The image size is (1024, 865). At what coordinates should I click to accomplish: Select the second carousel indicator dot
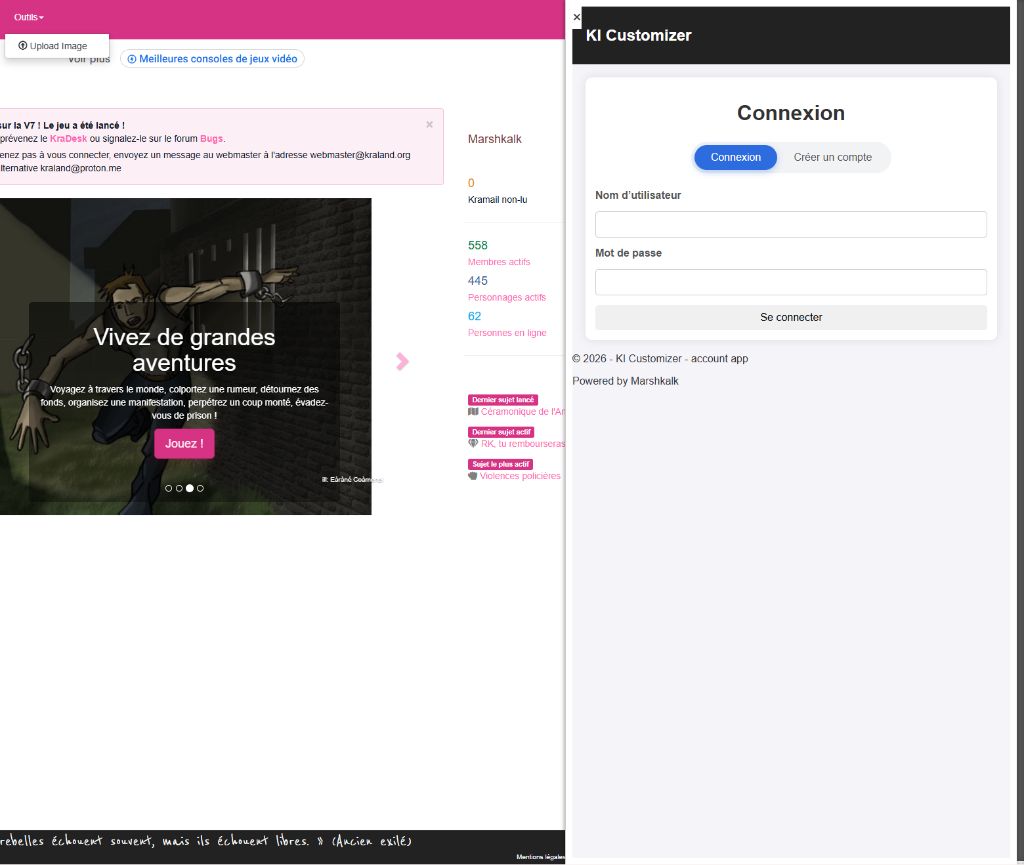coord(179,488)
